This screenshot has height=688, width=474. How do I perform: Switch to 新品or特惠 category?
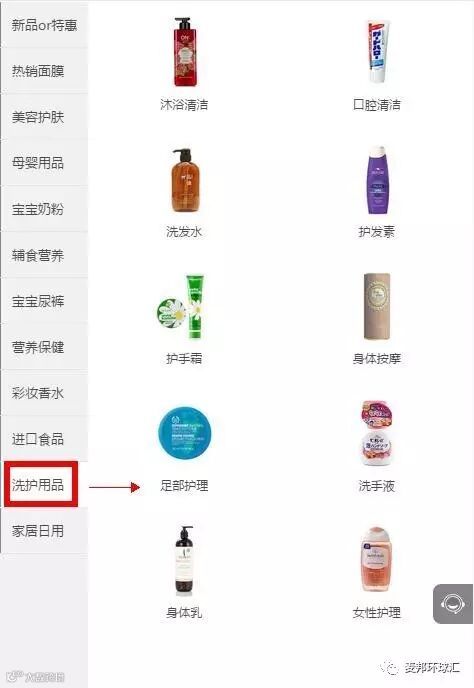[x=44, y=25]
